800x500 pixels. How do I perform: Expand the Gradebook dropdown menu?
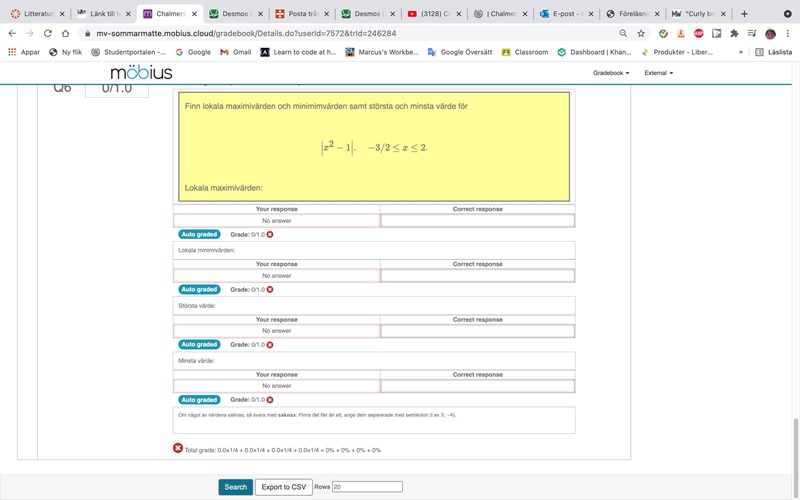(x=610, y=73)
